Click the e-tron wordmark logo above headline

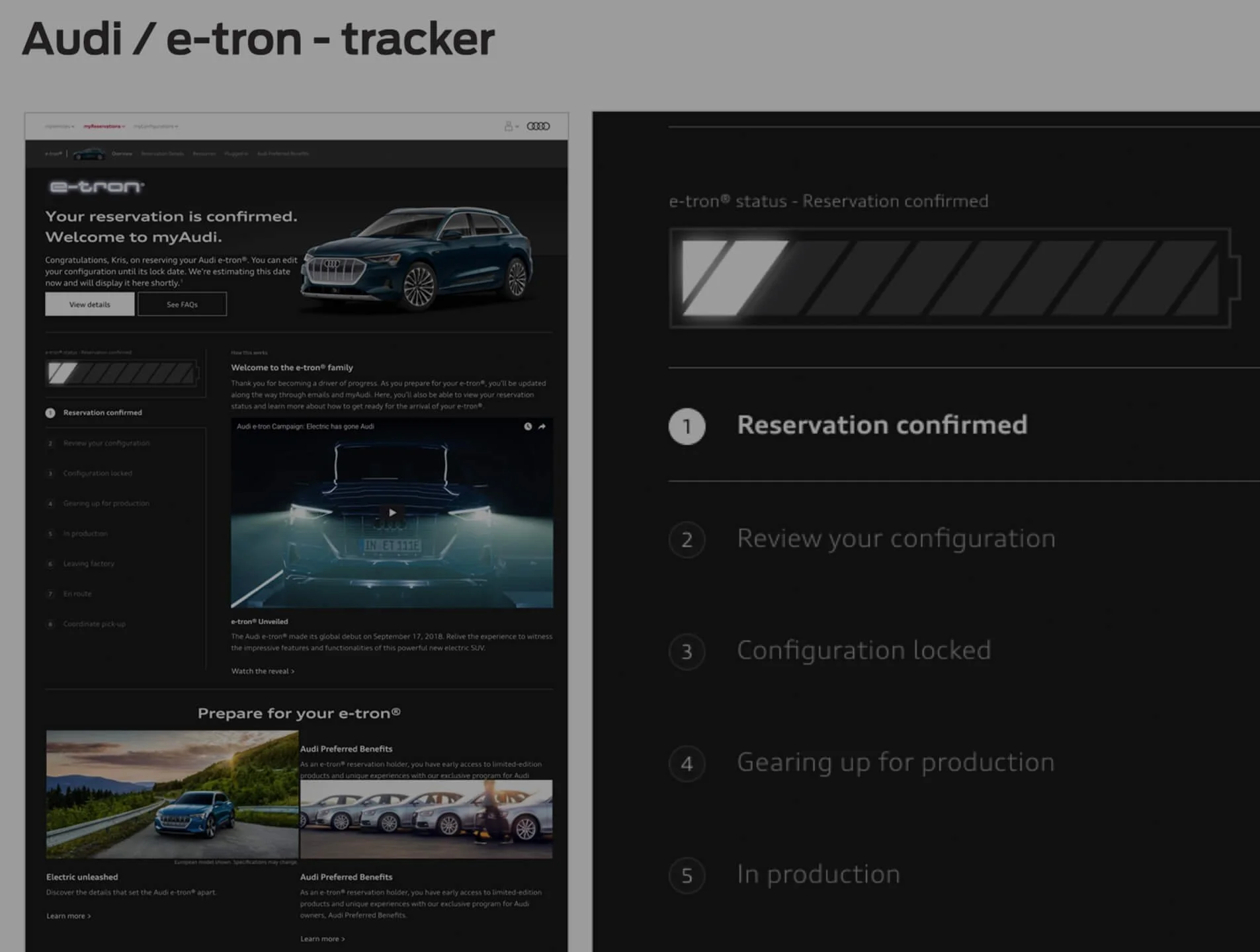pyautogui.click(x=97, y=186)
